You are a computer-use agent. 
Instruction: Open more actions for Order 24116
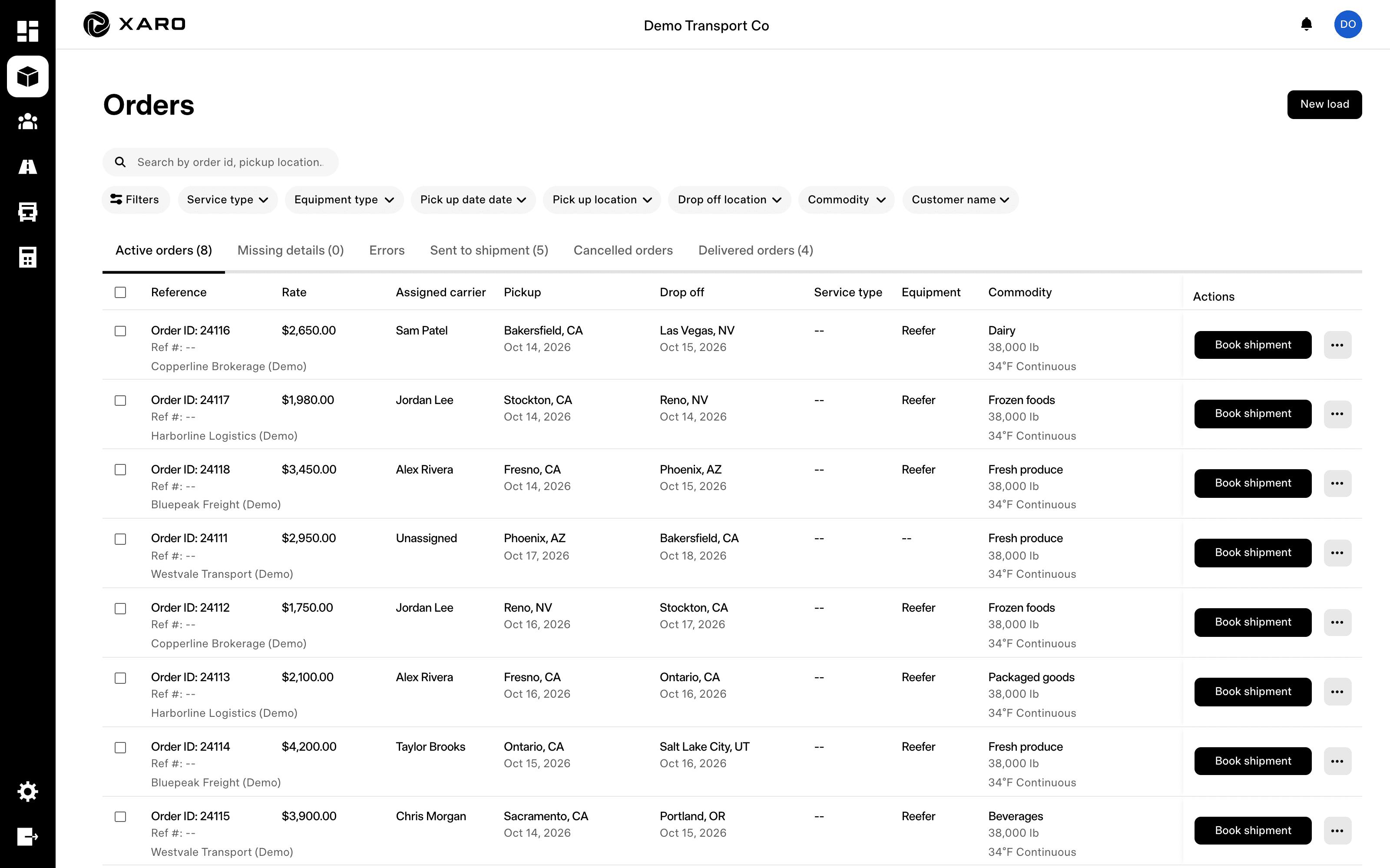tap(1337, 345)
